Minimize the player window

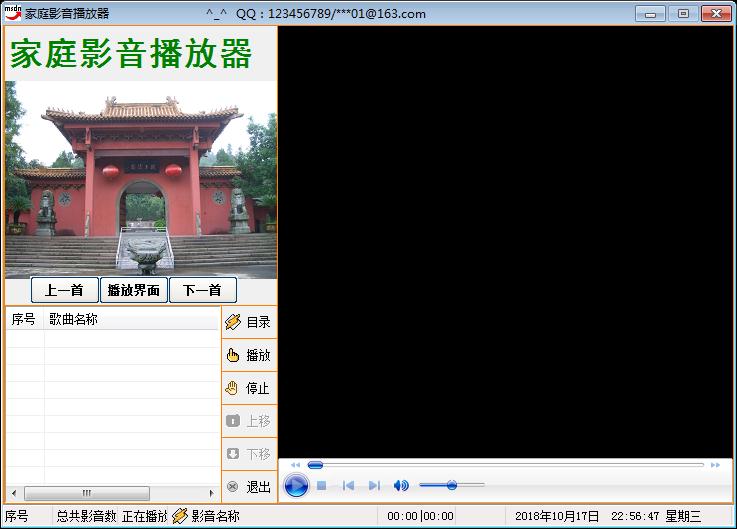[650, 14]
